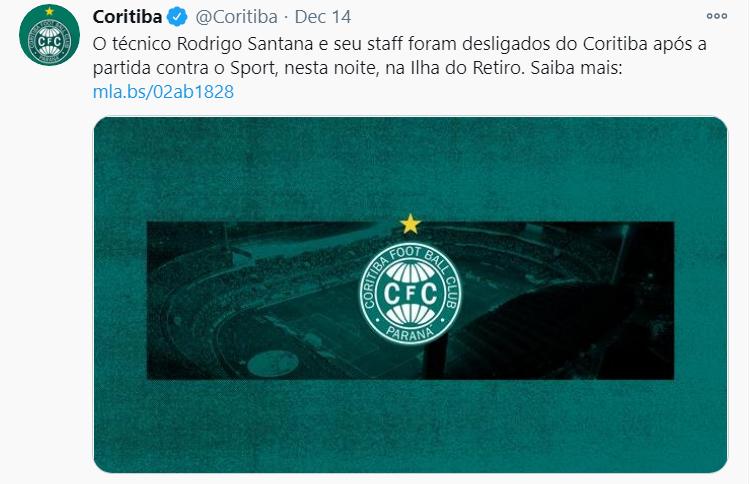Open the Coritiba display name link
Viewport: 751px width, 484px height.
[x=127, y=17]
